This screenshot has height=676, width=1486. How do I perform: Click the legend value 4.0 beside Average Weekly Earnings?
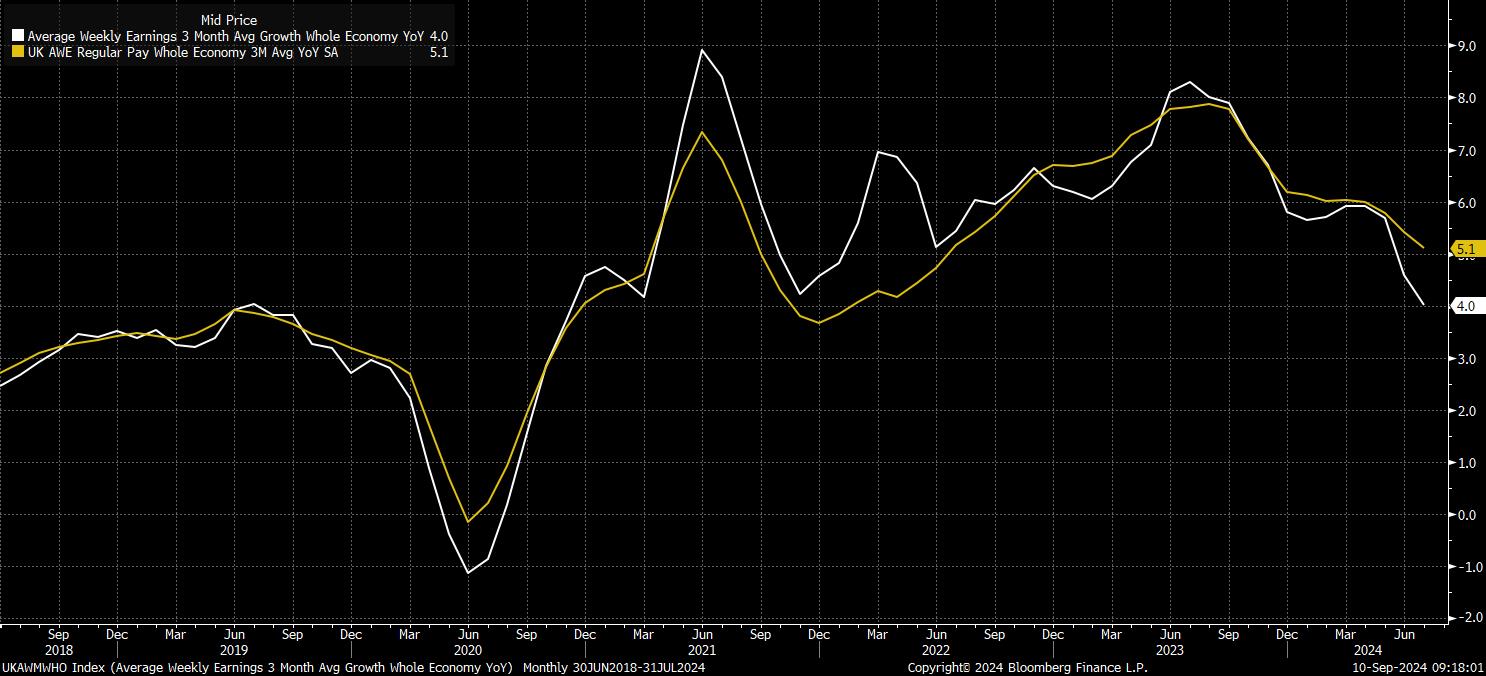[438, 37]
